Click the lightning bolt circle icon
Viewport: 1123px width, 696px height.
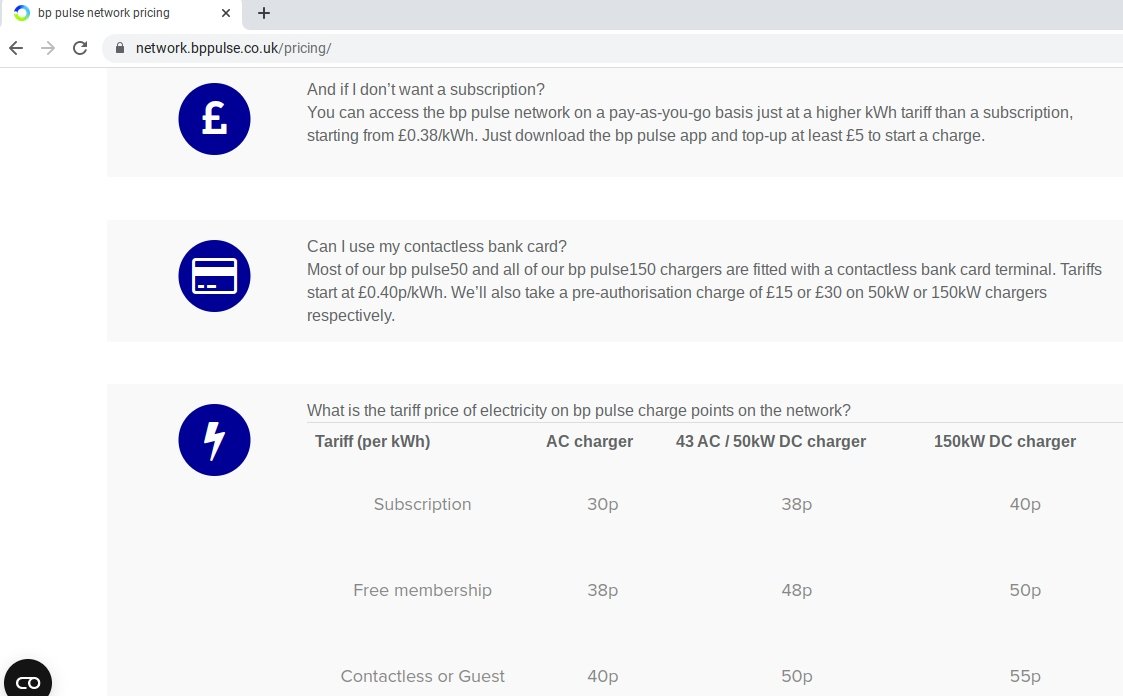click(x=214, y=440)
